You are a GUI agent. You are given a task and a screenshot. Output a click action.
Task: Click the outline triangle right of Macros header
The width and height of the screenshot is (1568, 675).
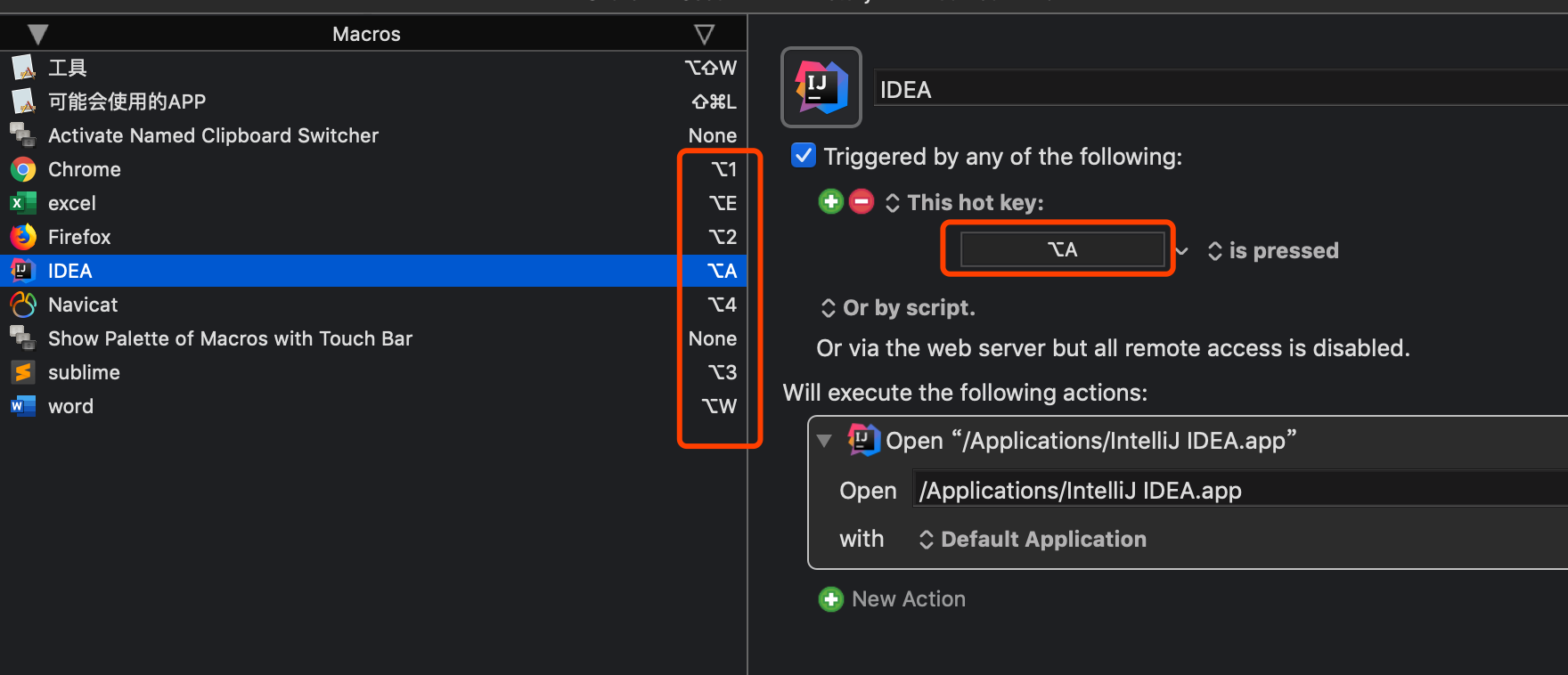click(704, 35)
